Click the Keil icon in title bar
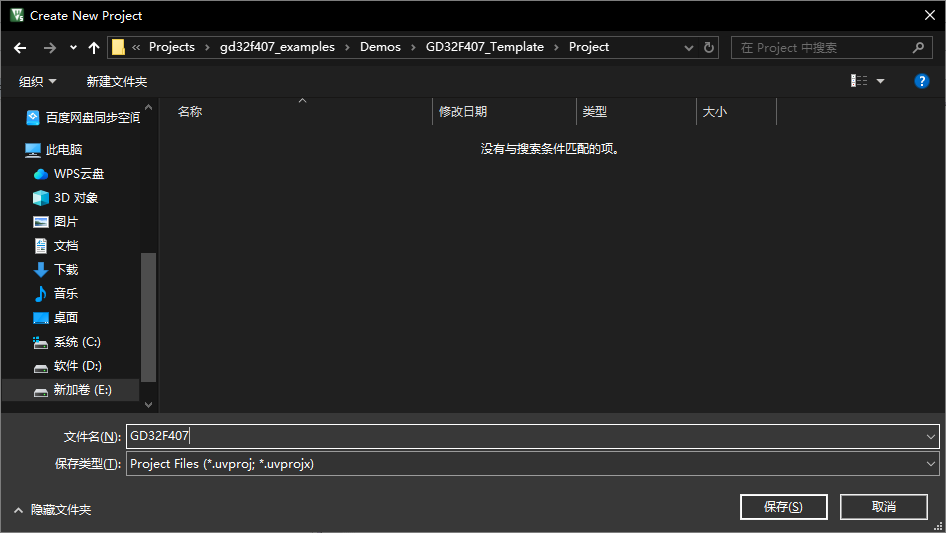 [x=17, y=16]
